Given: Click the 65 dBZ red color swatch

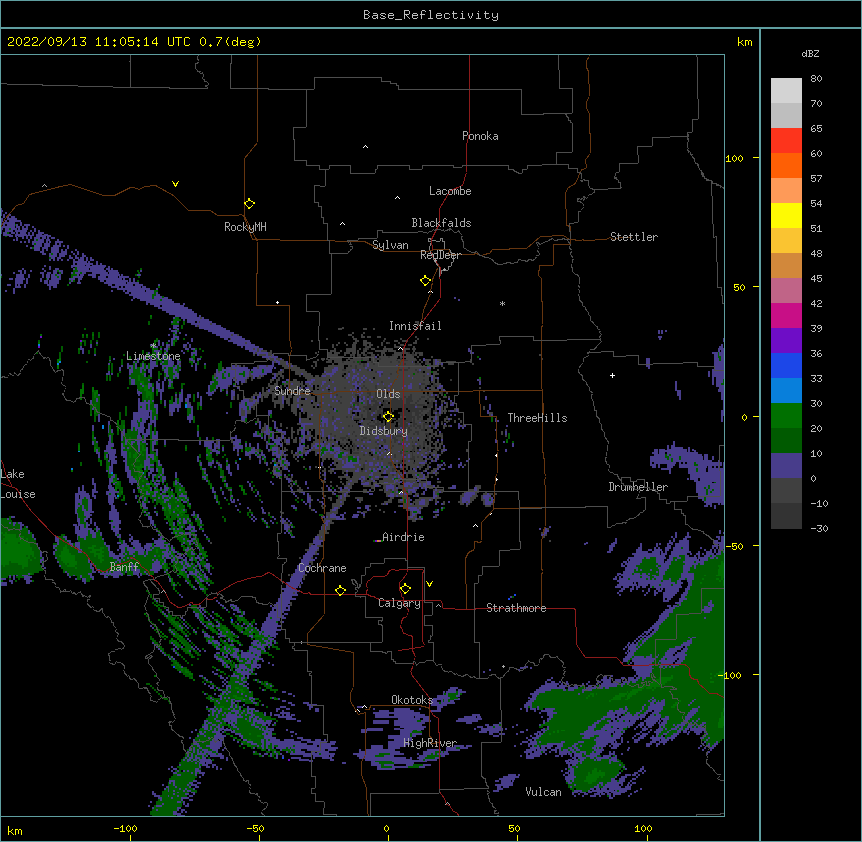Looking at the screenshot, I should click(x=786, y=141).
